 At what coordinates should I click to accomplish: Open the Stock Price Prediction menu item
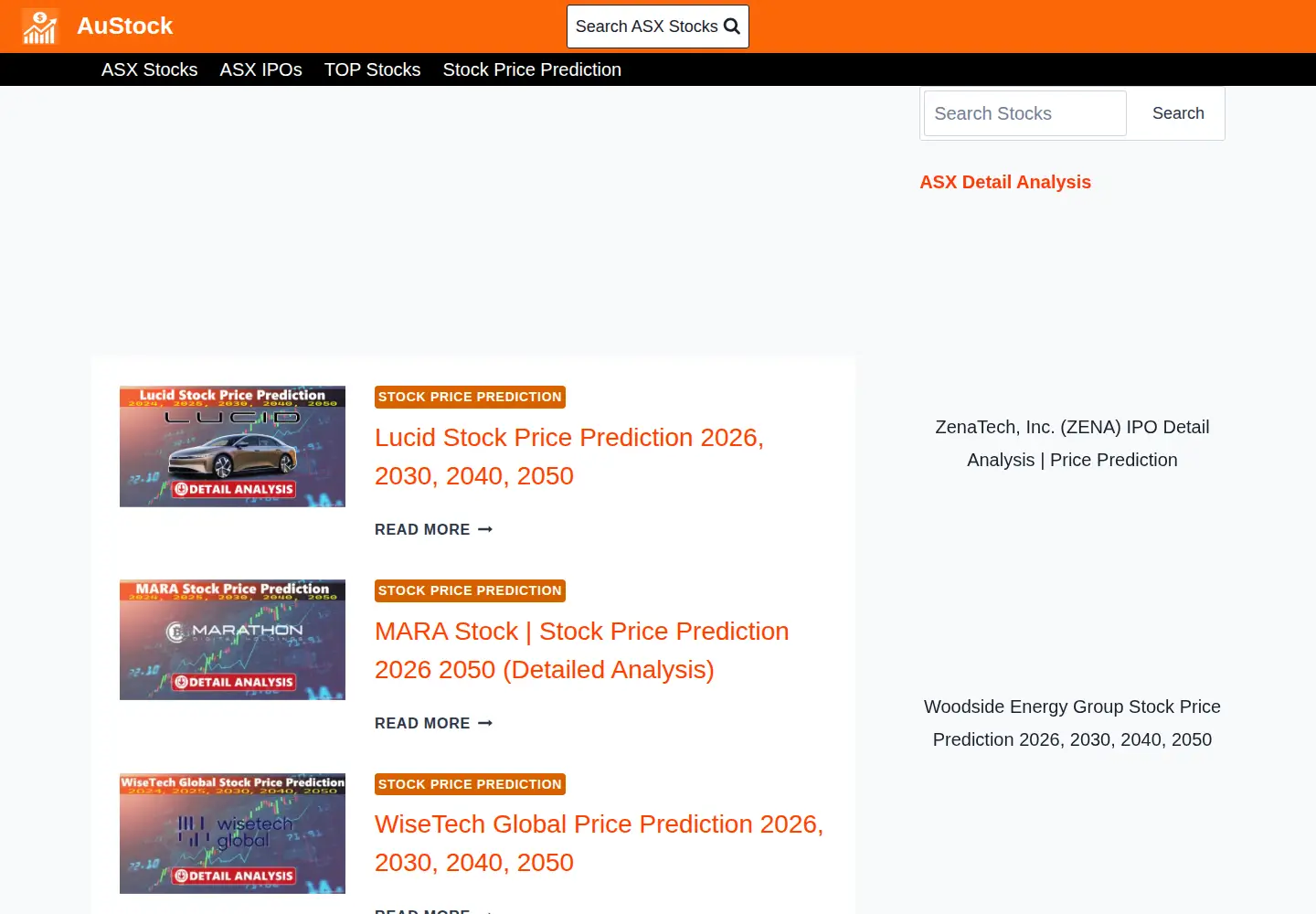(x=532, y=69)
